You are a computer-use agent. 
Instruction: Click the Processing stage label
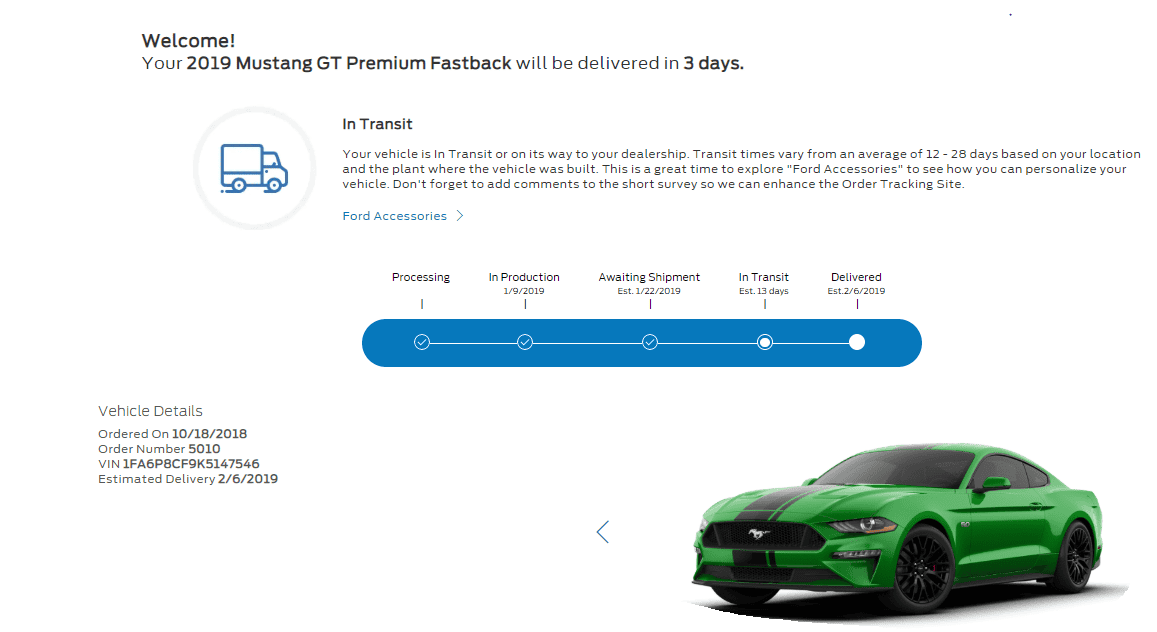click(421, 277)
